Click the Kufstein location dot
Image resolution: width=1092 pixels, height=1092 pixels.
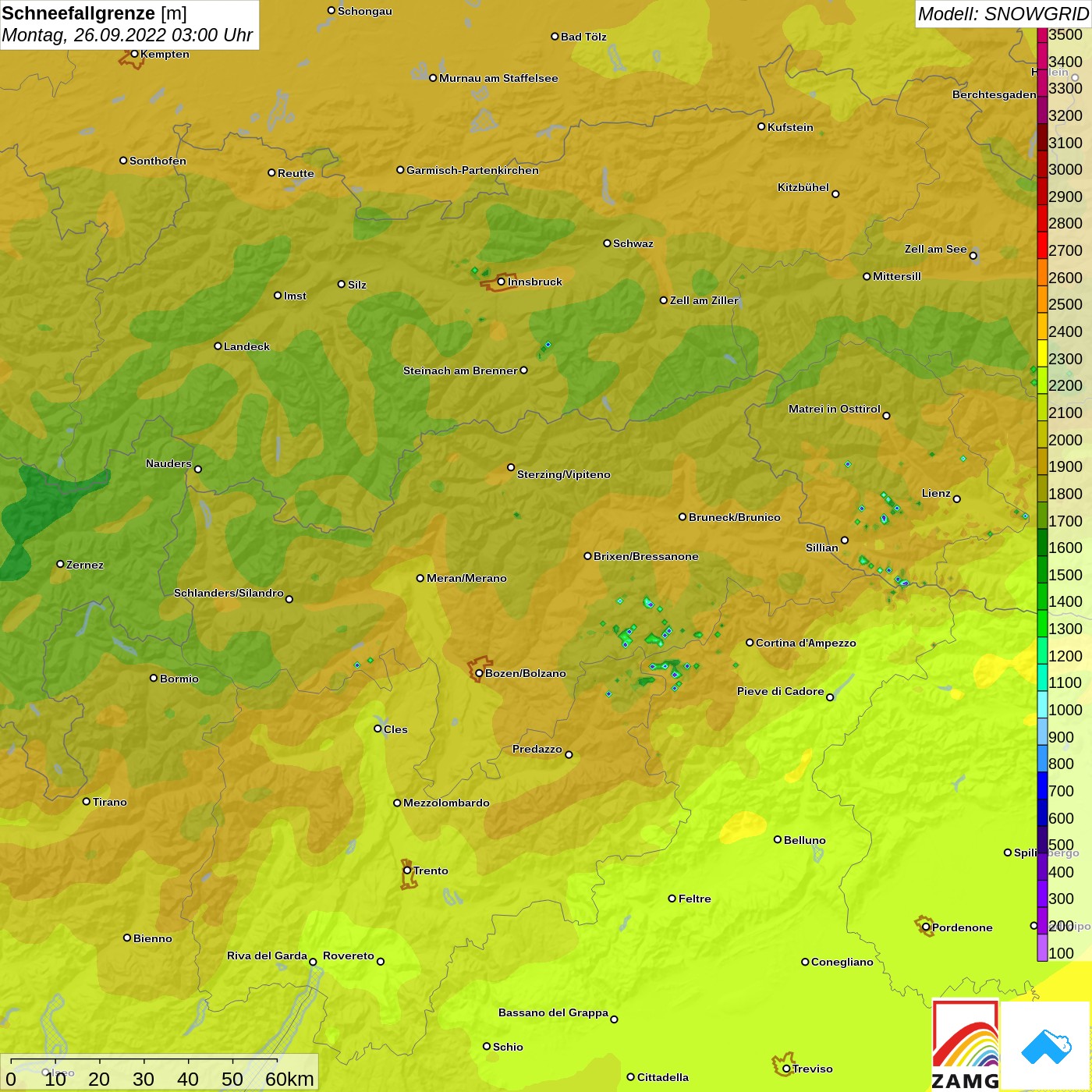tap(761, 126)
